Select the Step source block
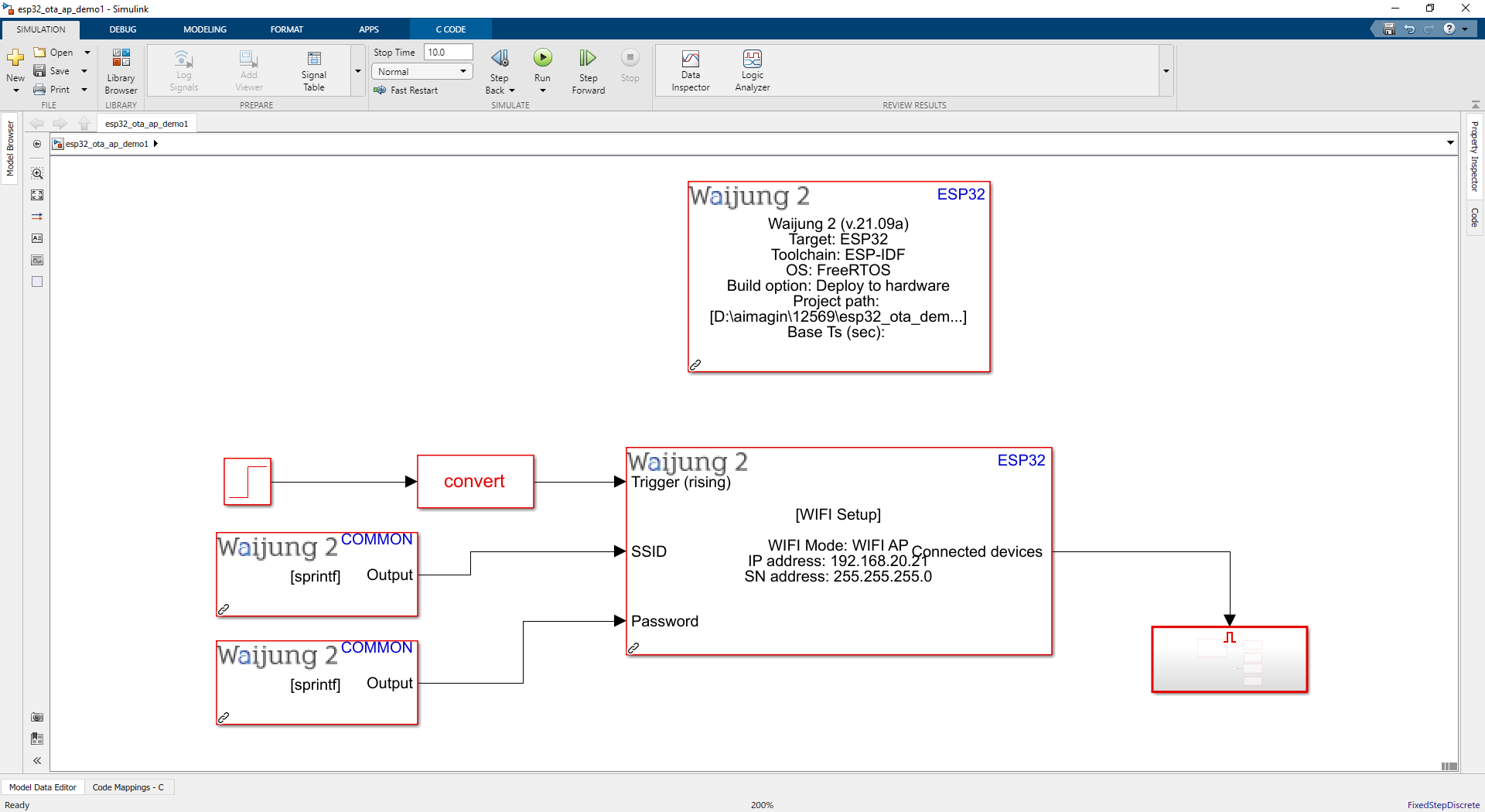1485x812 pixels. click(247, 482)
